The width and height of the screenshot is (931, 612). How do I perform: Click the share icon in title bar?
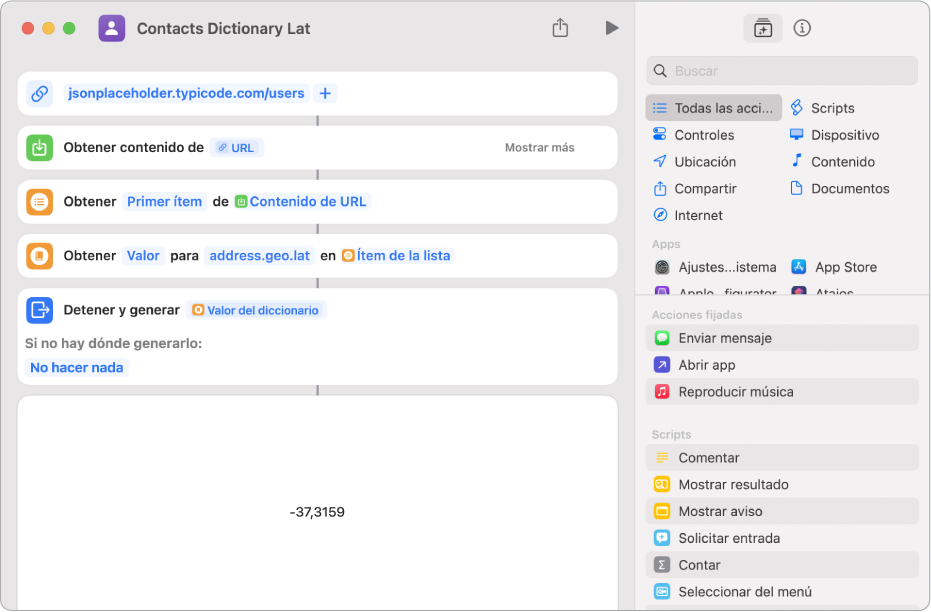point(560,28)
